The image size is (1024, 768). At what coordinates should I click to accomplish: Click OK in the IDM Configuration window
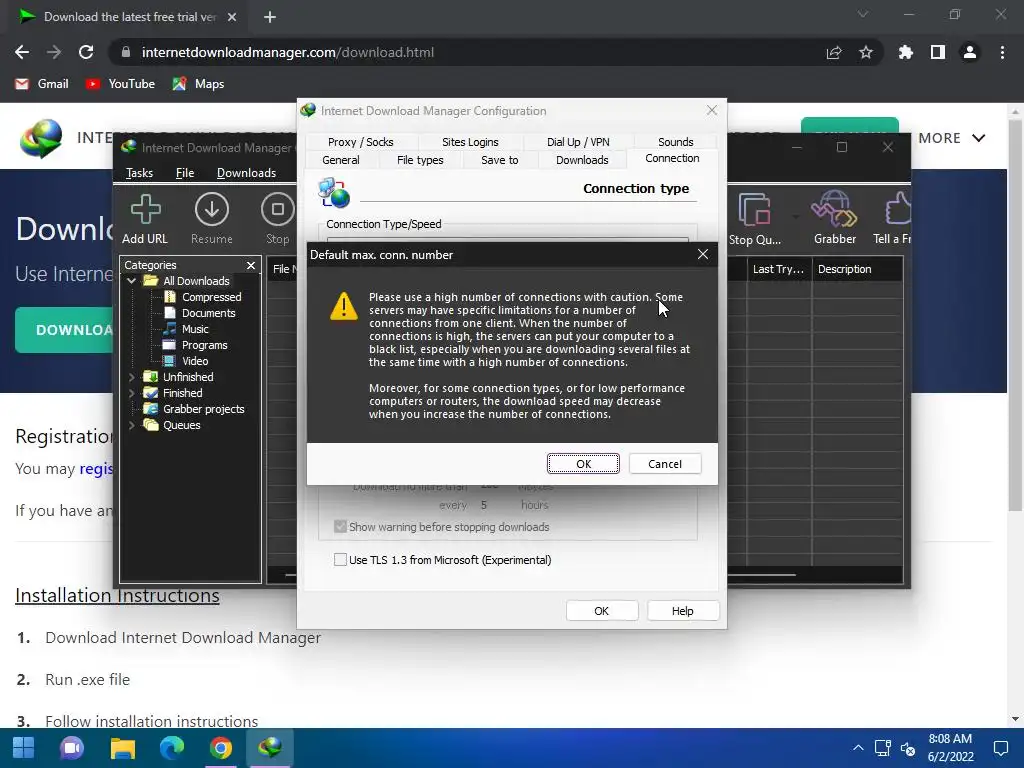tap(601, 611)
